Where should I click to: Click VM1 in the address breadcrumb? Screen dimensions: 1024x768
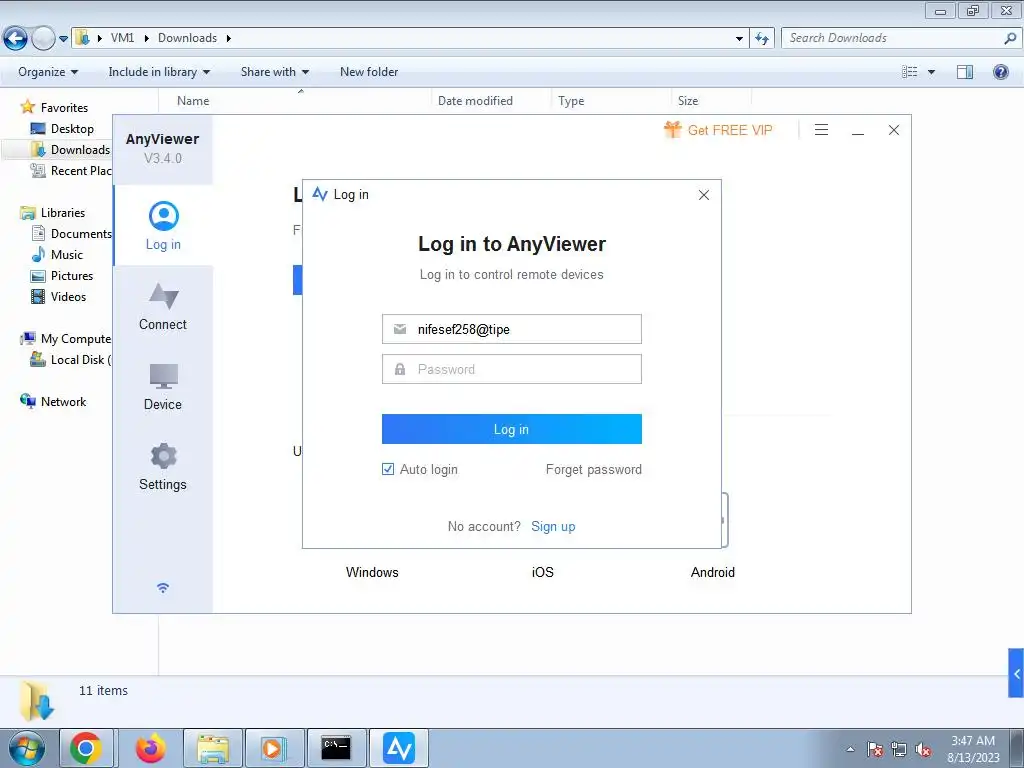(122, 38)
